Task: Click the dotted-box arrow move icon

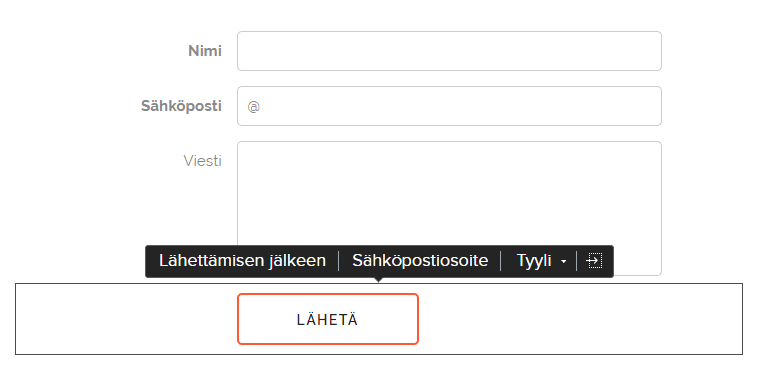Action: coord(594,261)
